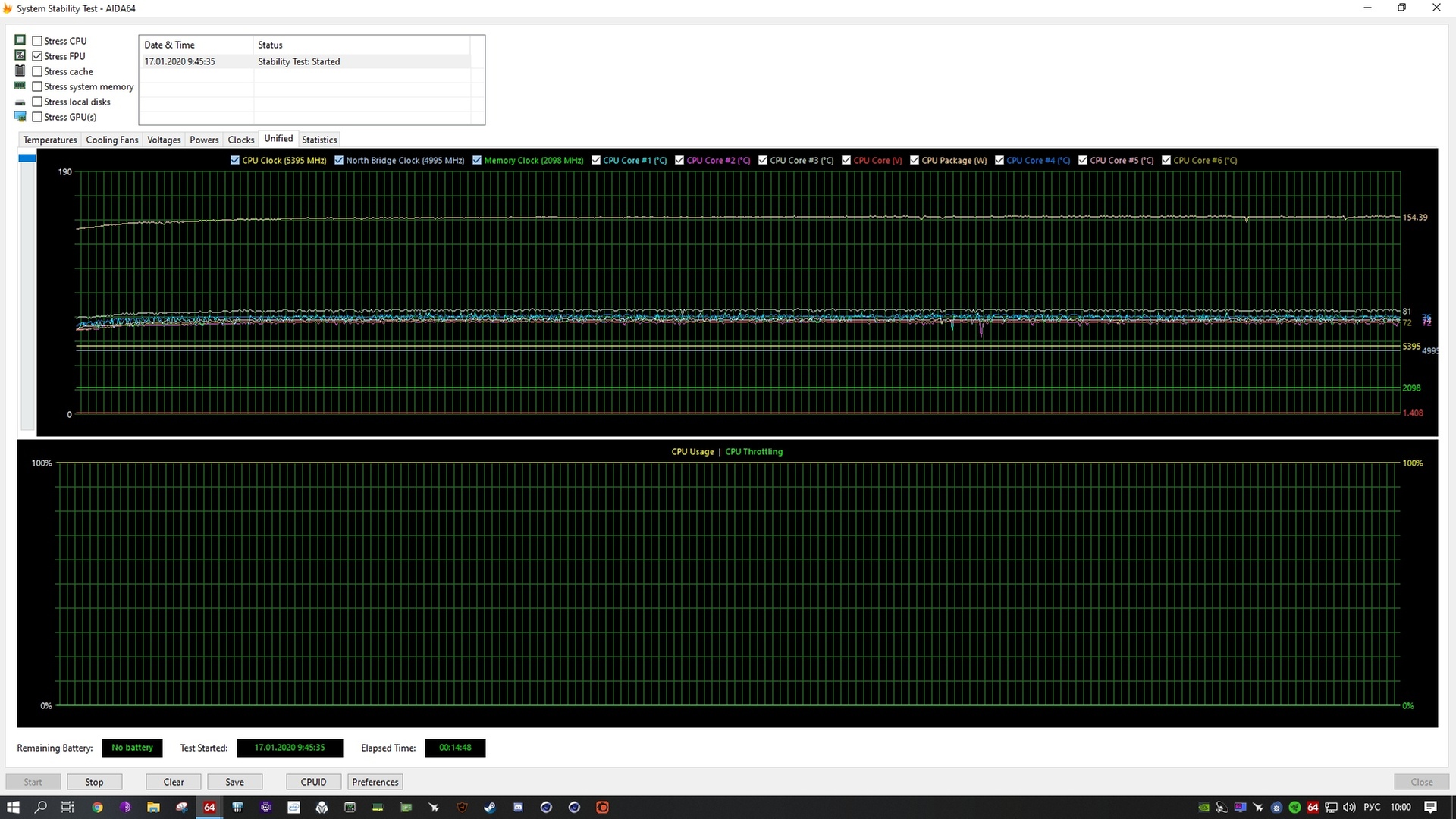
Task: Open the volume control tray icon
Action: pyautogui.click(x=1349, y=807)
